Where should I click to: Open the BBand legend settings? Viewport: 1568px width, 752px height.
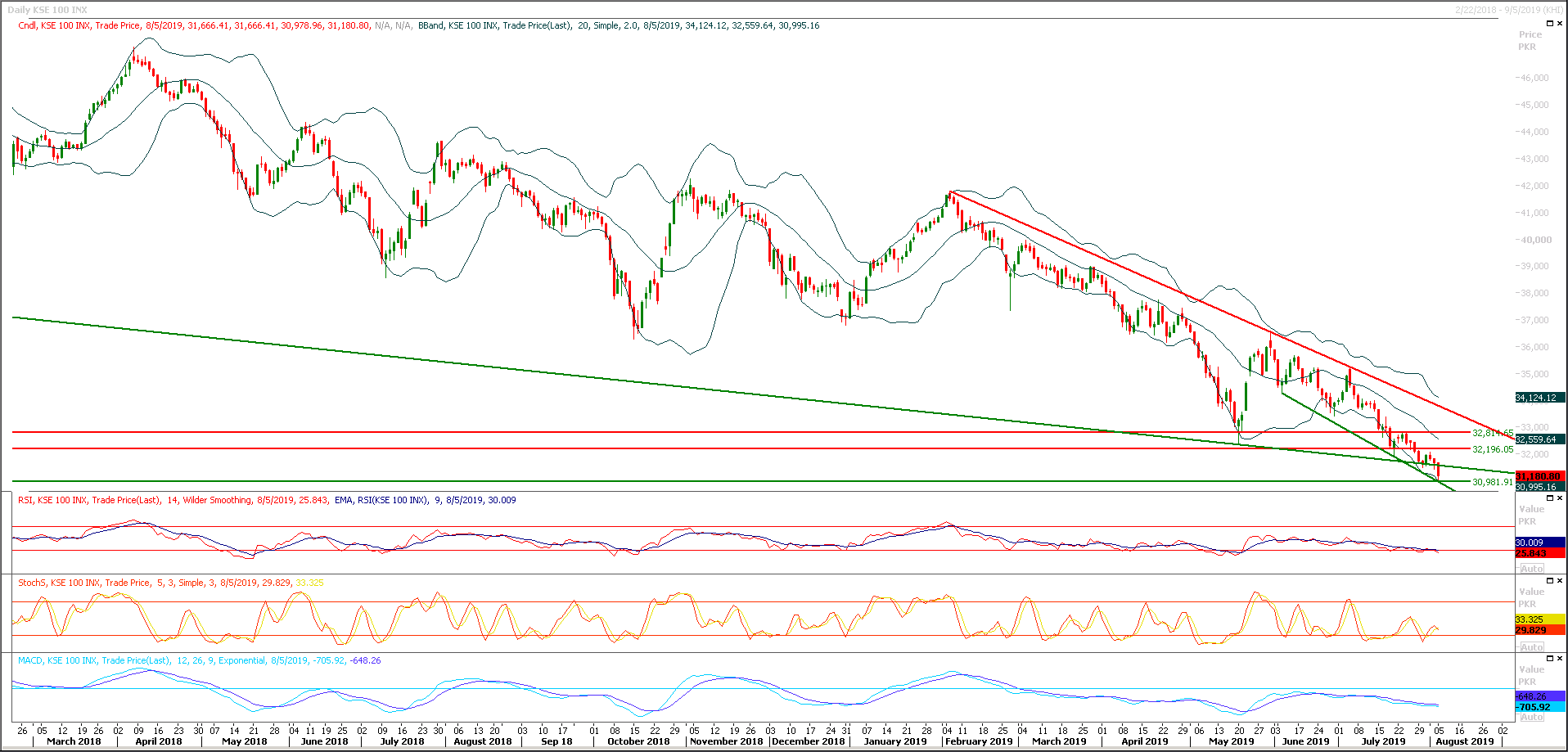[430, 25]
